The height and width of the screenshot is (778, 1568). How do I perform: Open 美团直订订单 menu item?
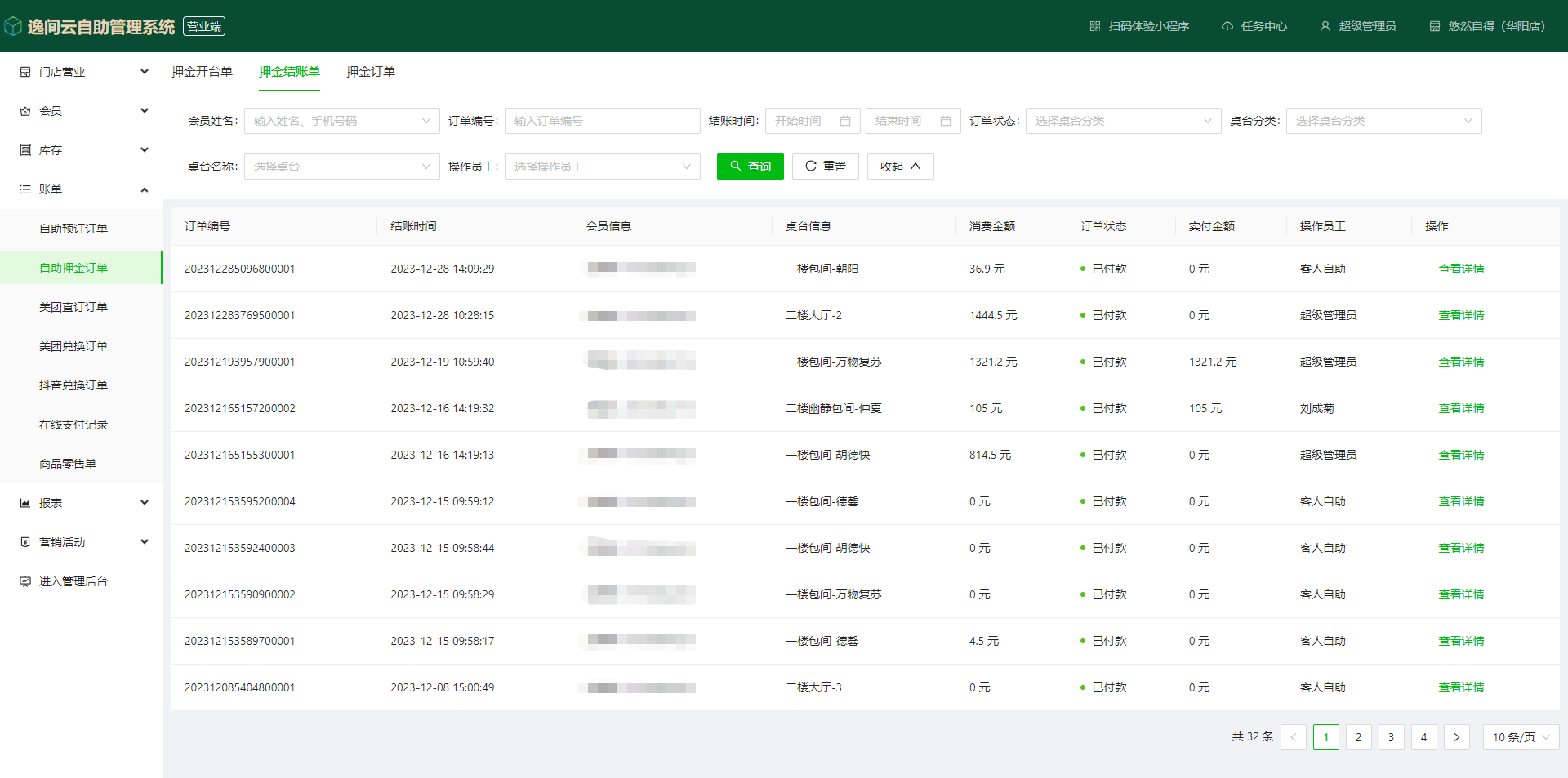point(82,307)
